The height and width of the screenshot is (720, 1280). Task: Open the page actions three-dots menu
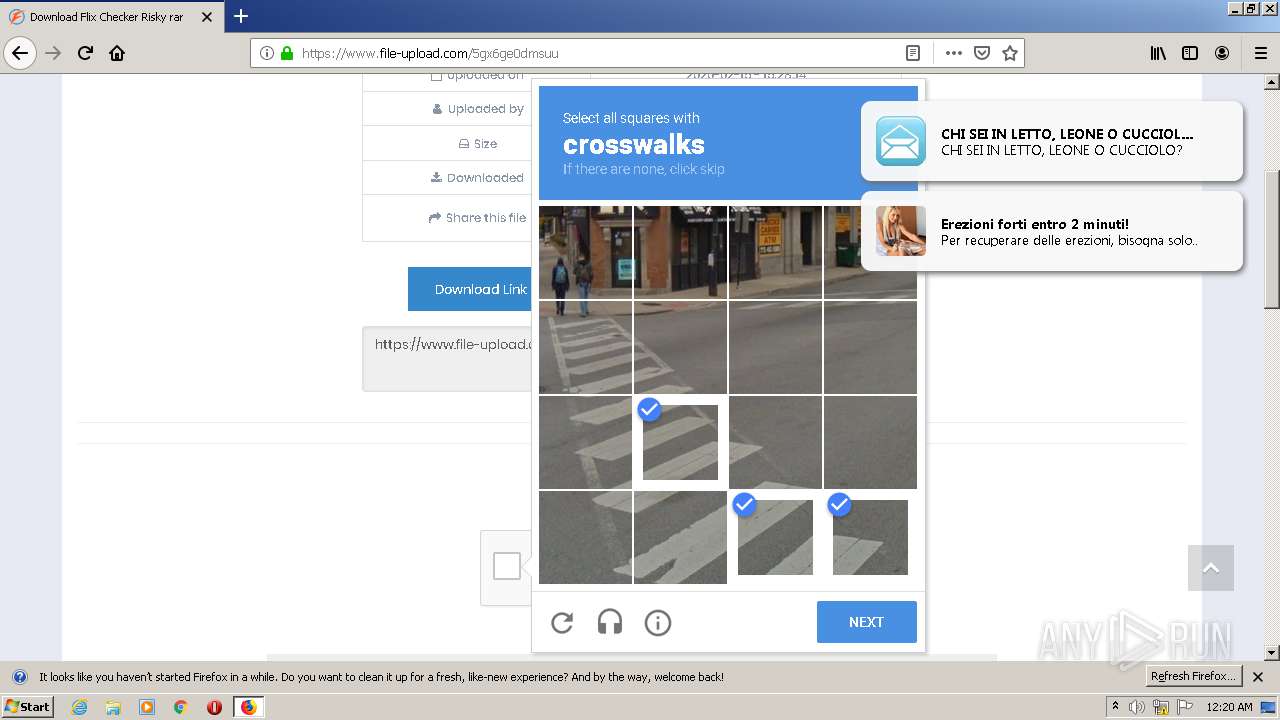(x=953, y=53)
